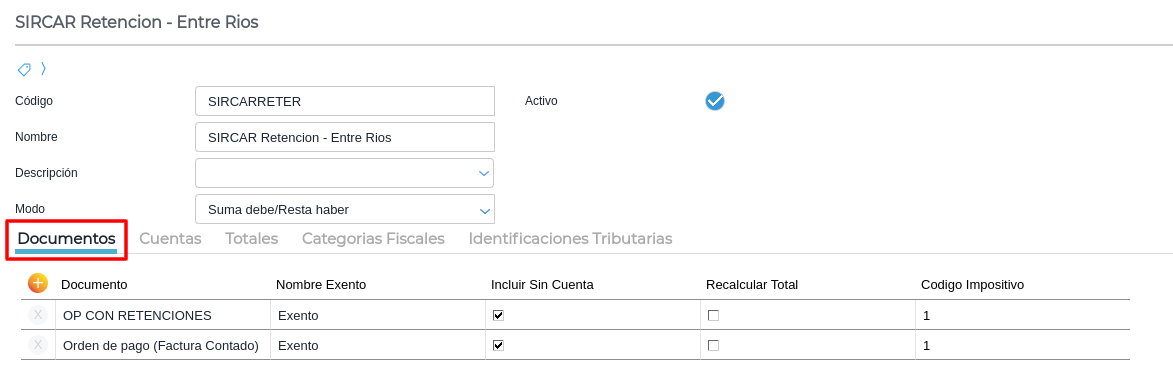Uncheck Incluir Sin Cuenta for Orden de pago

498,345
